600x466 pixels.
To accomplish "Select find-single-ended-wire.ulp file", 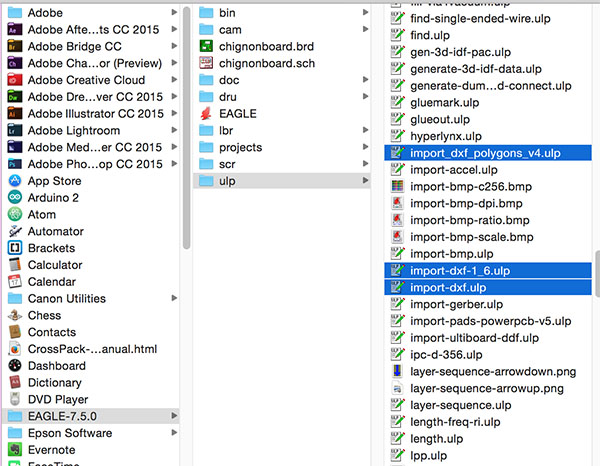I will [488, 18].
